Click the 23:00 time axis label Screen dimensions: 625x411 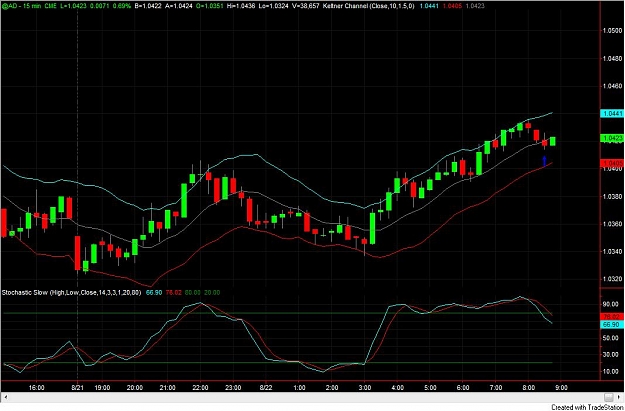click(x=233, y=387)
